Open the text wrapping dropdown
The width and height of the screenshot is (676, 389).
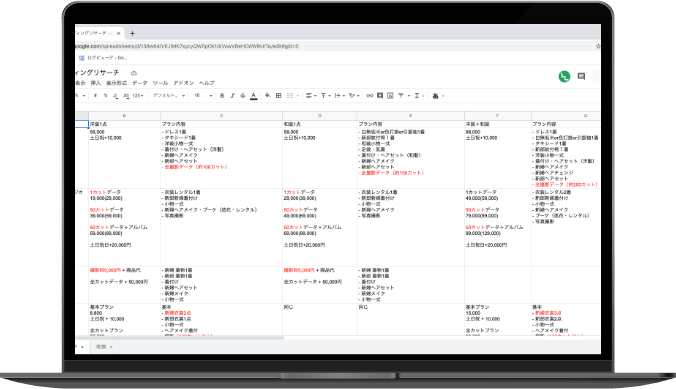[x=339, y=96]
